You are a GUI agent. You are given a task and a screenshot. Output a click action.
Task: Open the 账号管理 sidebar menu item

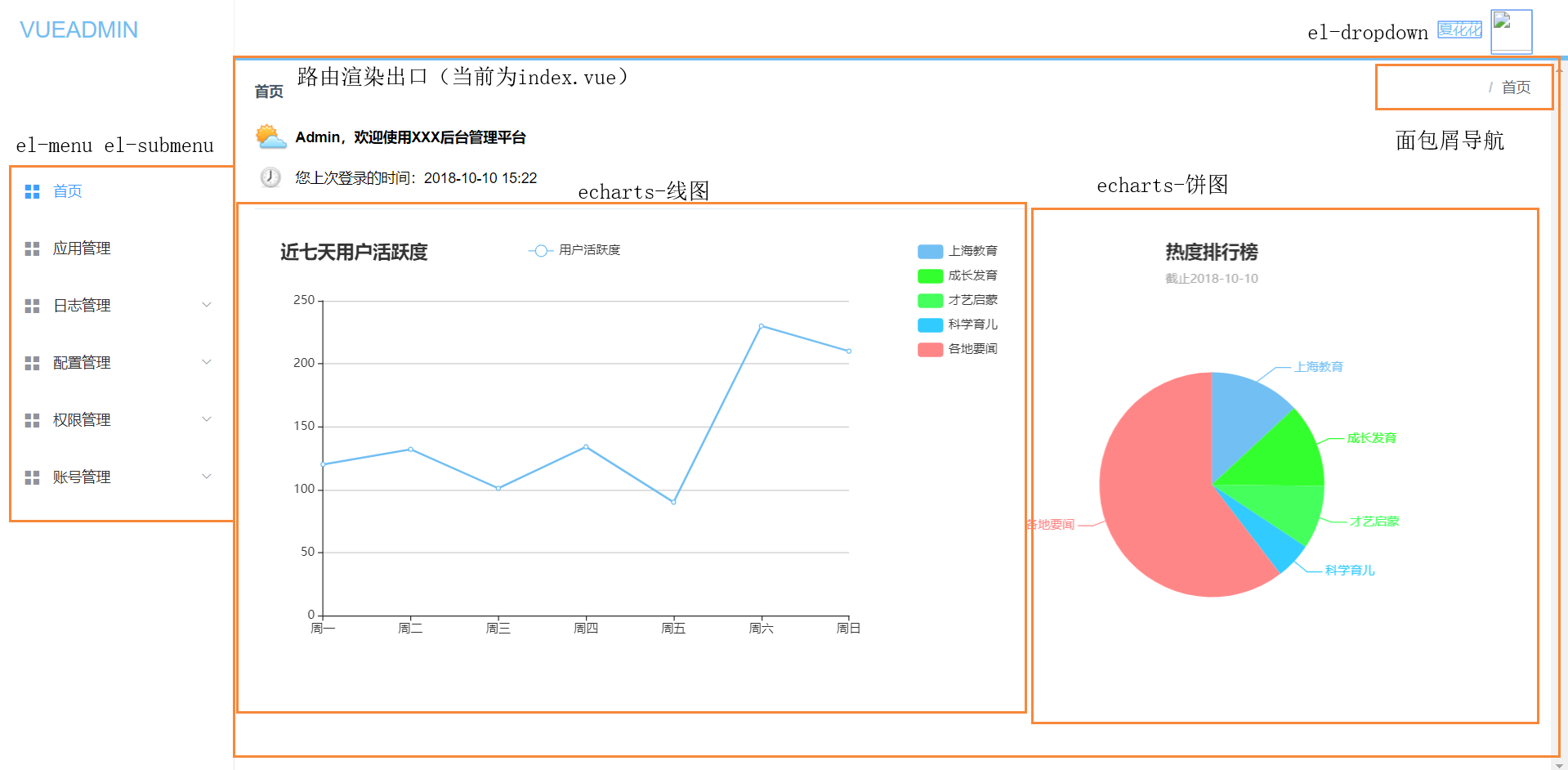(82, 477)
